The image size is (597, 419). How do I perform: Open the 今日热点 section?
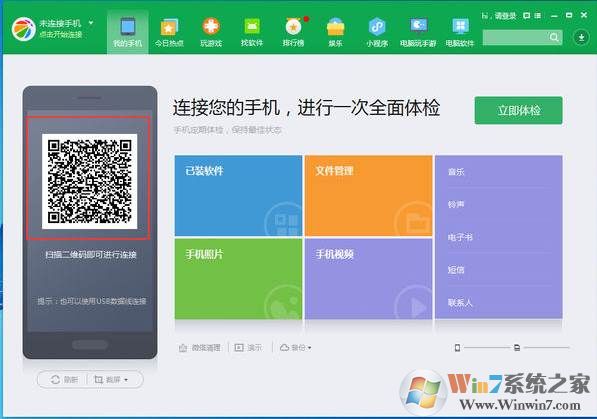(x=169, y=32)
